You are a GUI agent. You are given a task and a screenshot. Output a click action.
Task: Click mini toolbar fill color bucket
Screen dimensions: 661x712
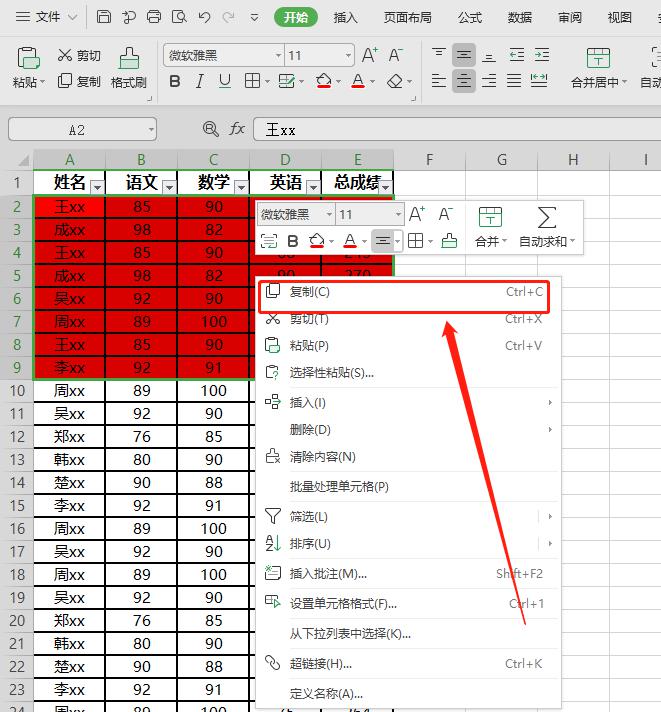click(317, 241)
